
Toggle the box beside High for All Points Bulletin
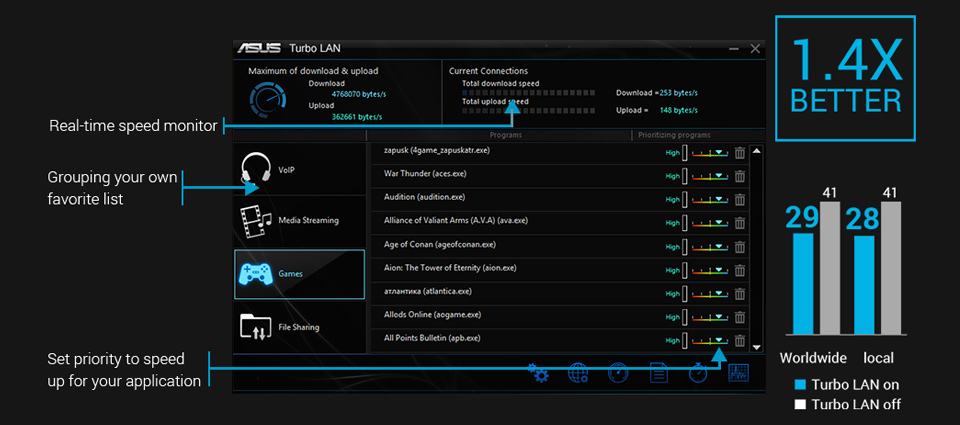click(685, 340)
